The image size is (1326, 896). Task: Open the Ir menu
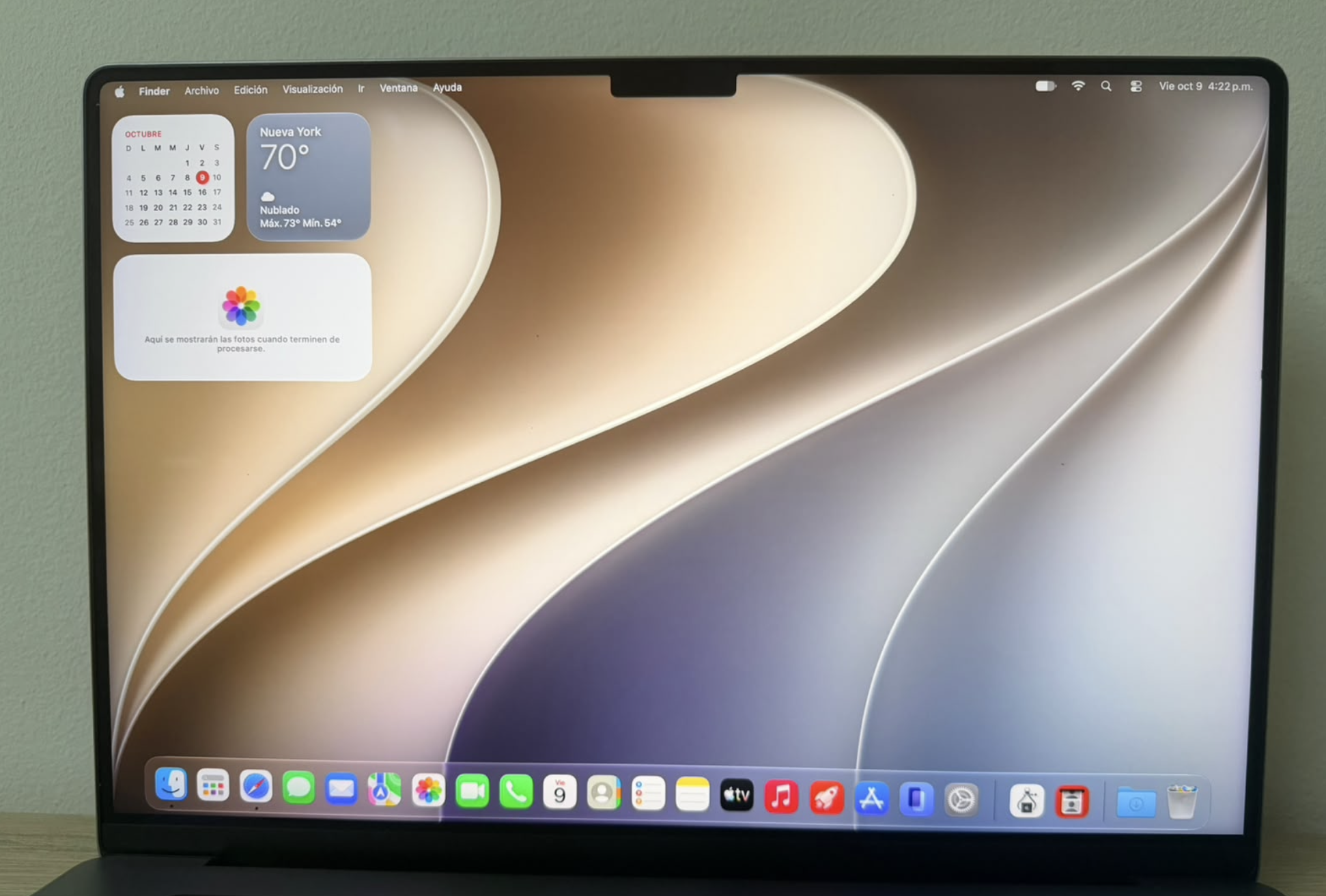click(x=361, y=89)
